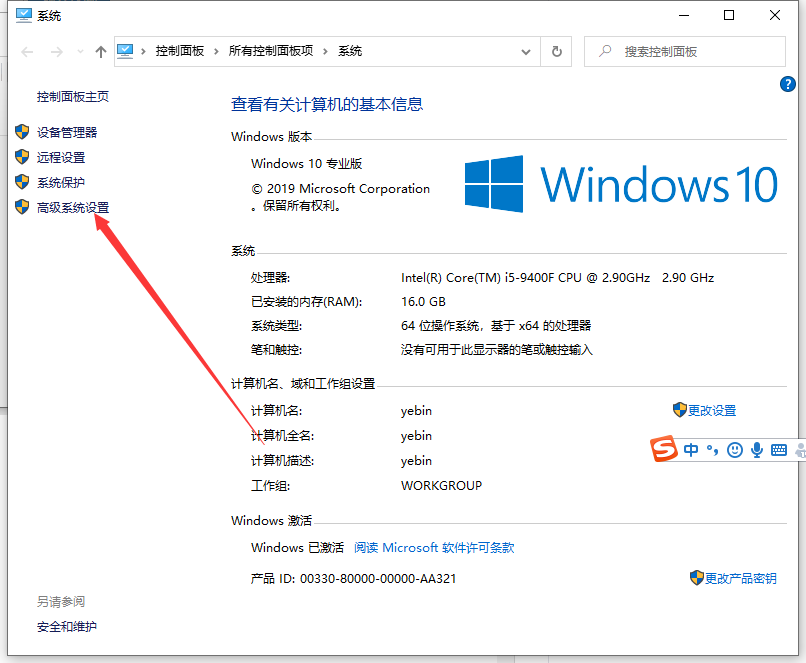Click the Back navigation arrow
The image size is (806, 663).
click(27, 51)
